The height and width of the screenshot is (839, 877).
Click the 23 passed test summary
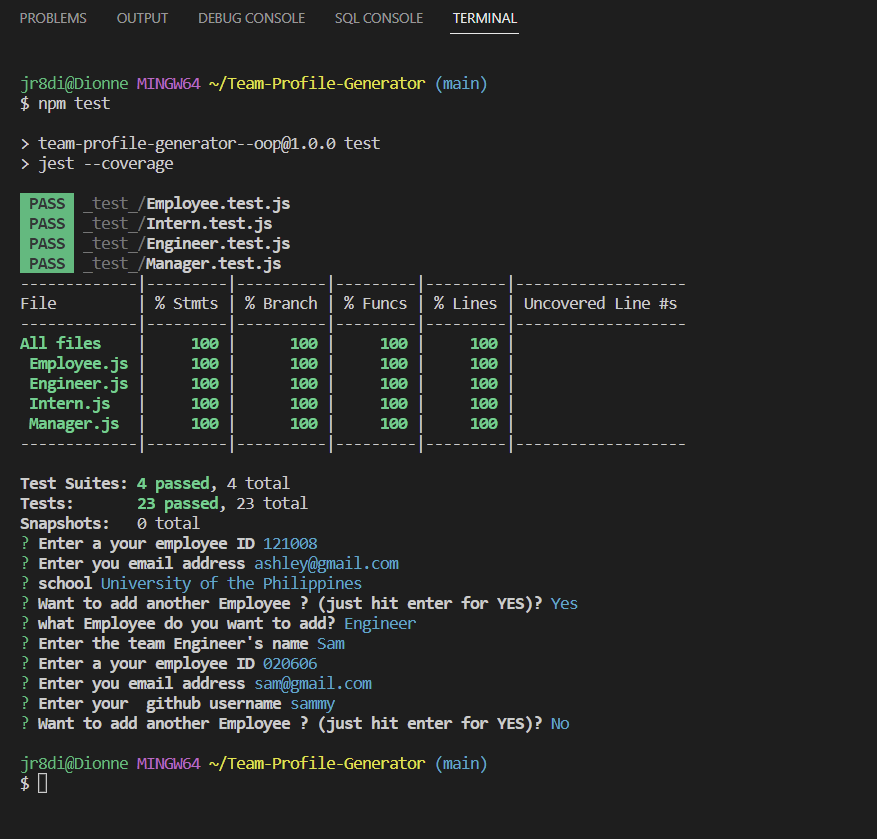[x=170, y=503]
